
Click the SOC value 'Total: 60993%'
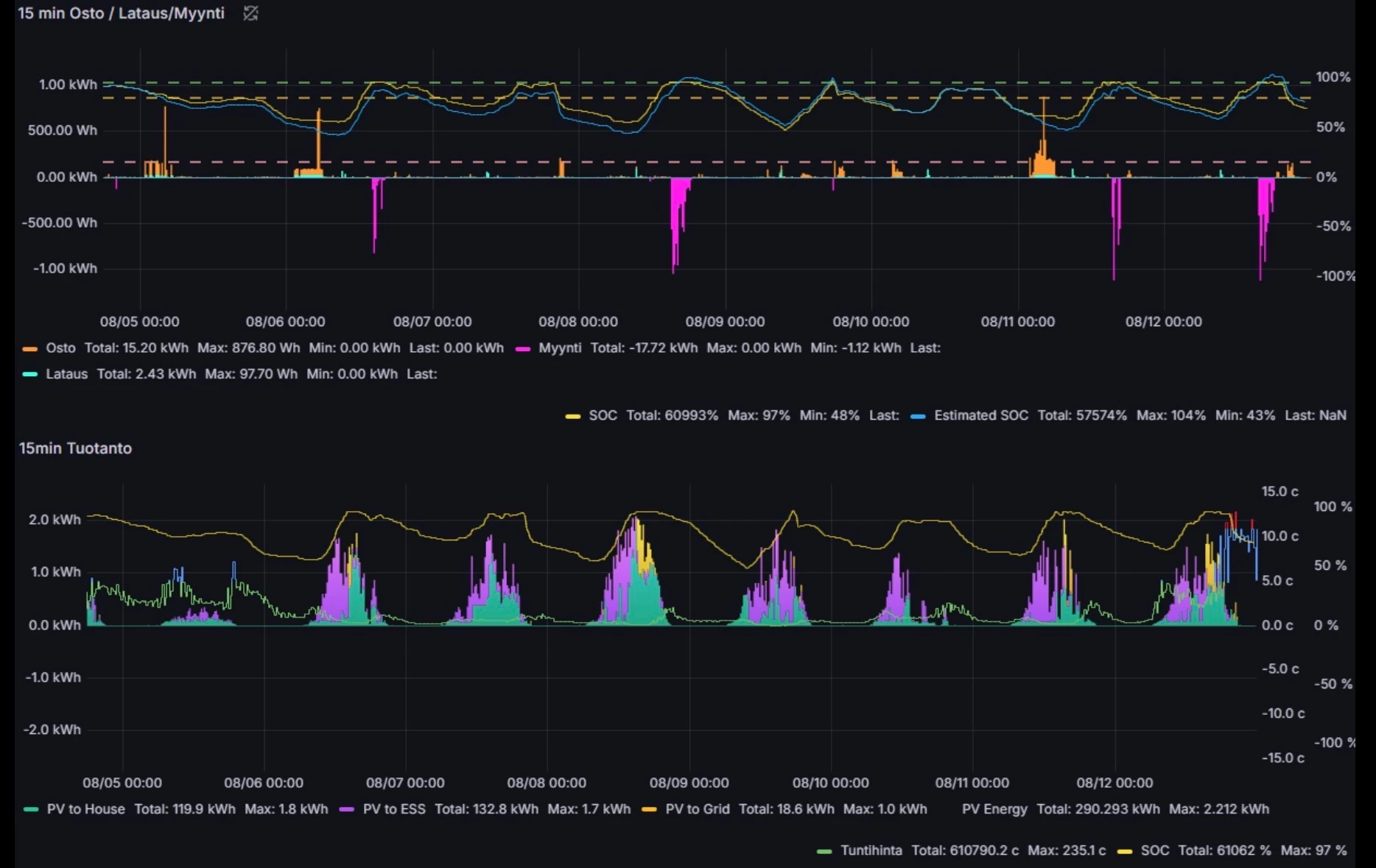tap(673, 415)
